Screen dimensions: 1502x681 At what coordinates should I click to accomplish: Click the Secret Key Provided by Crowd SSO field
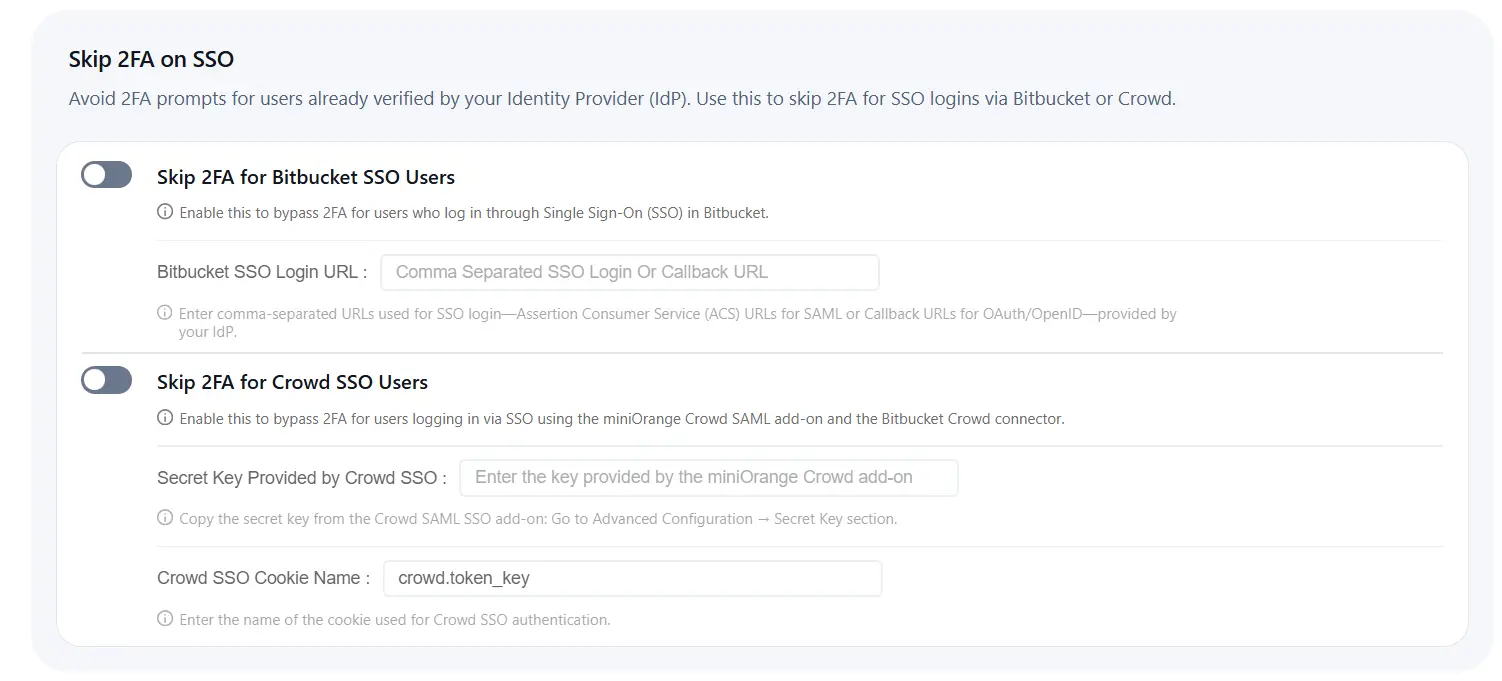(x=708, y=477)
